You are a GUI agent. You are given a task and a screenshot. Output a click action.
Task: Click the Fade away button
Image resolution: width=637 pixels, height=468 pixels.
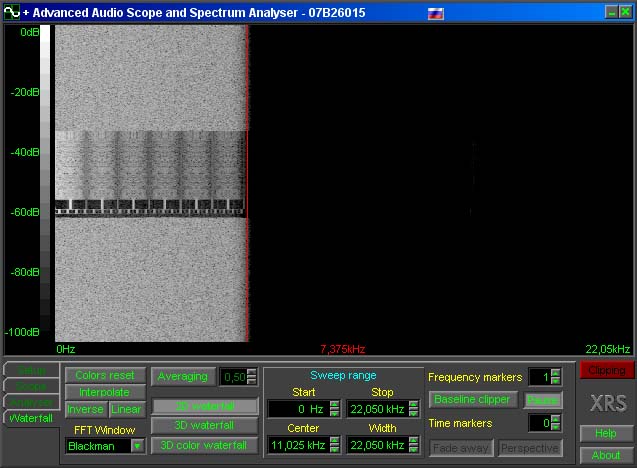tap(461, 448)
